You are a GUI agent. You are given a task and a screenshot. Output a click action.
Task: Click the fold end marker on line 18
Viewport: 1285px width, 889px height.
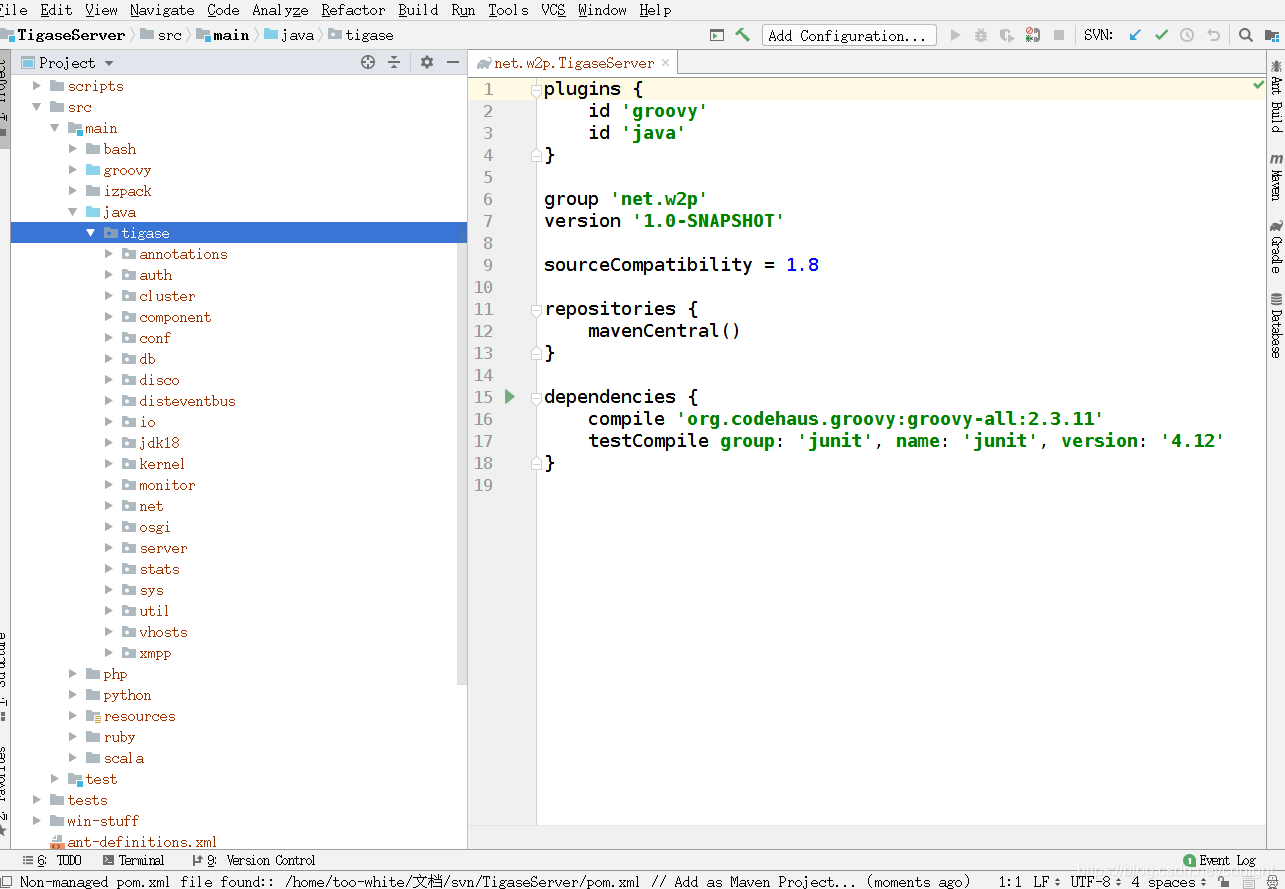pyautogui.click(x=536, y=463)
